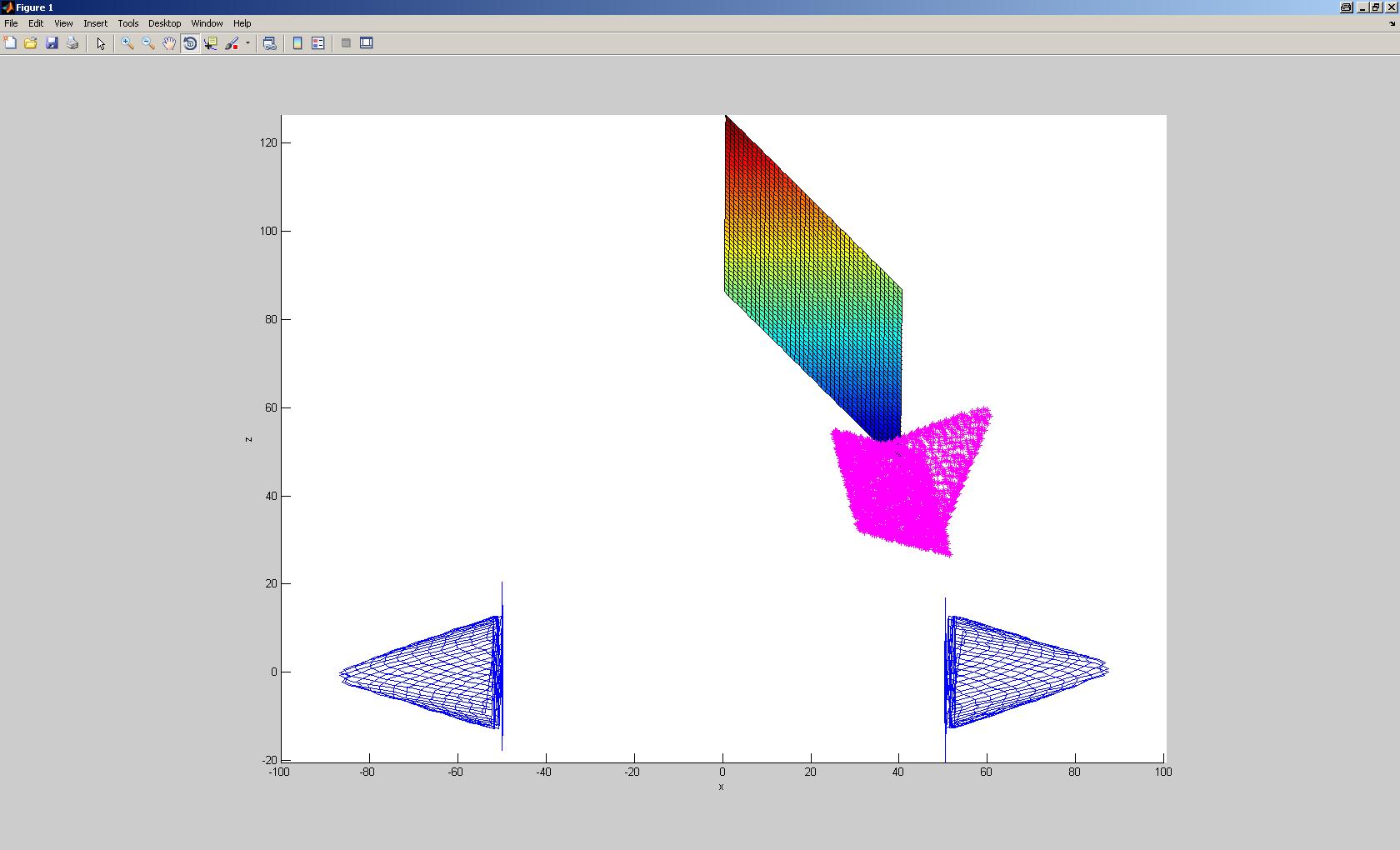Toggle the Rotate 3D tool off
The height and width of the screenshot is (850, 1400).
[190, 43]
